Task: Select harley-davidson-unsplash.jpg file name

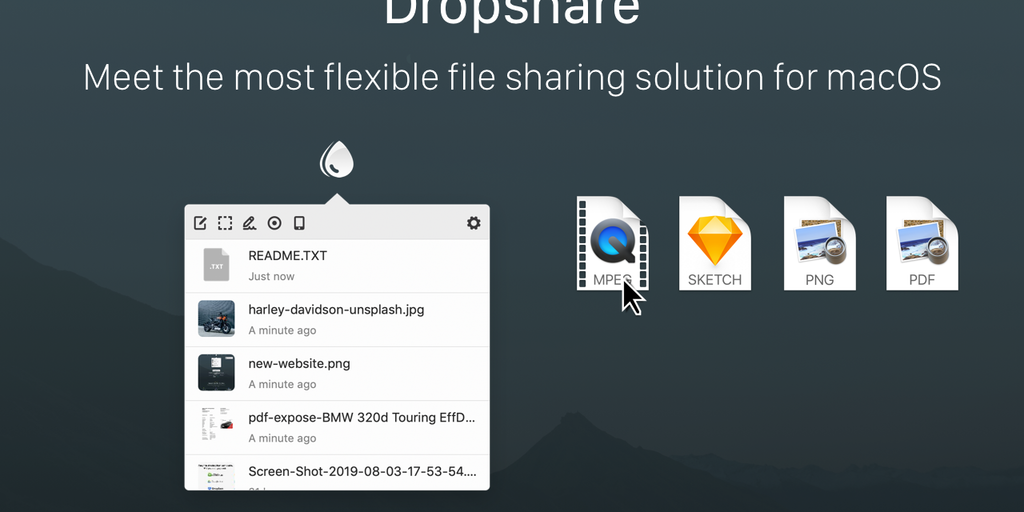Action: click(336, 310)
